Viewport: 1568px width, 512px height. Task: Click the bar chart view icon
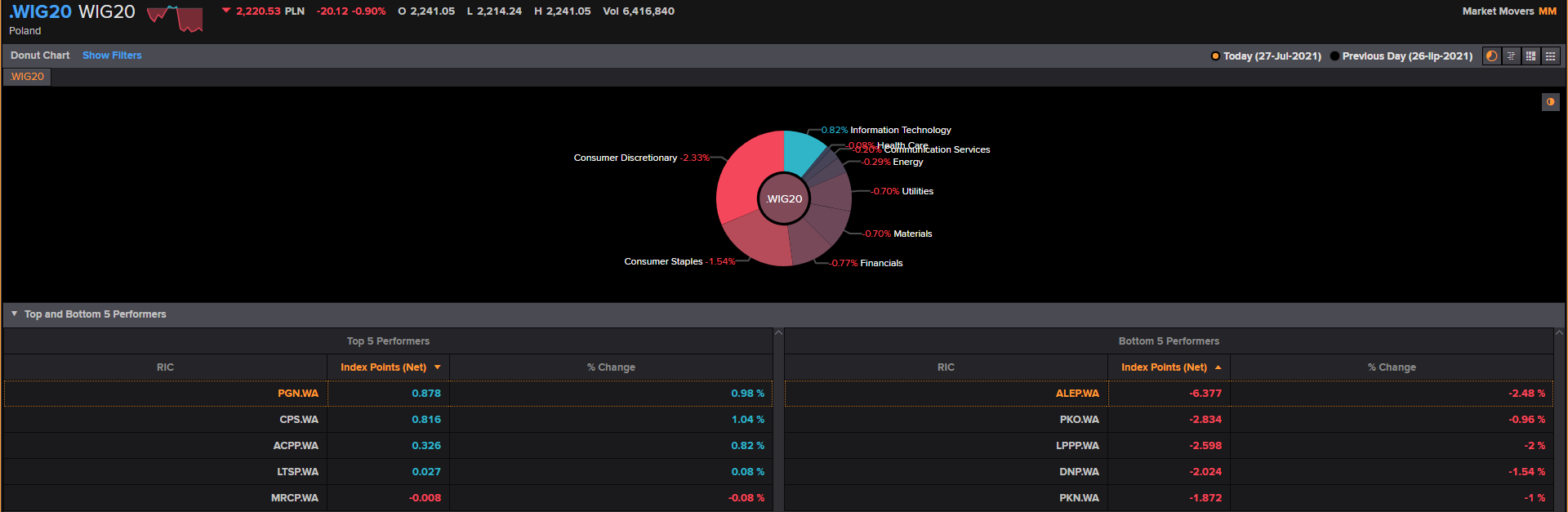click(1511, 56)
